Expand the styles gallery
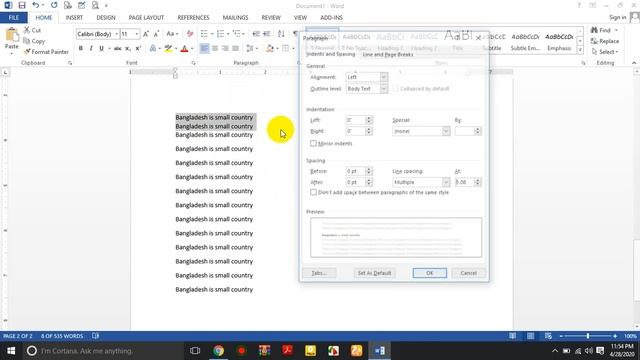The width and height of the screenshot is (640, 360). tap(580, 50)
